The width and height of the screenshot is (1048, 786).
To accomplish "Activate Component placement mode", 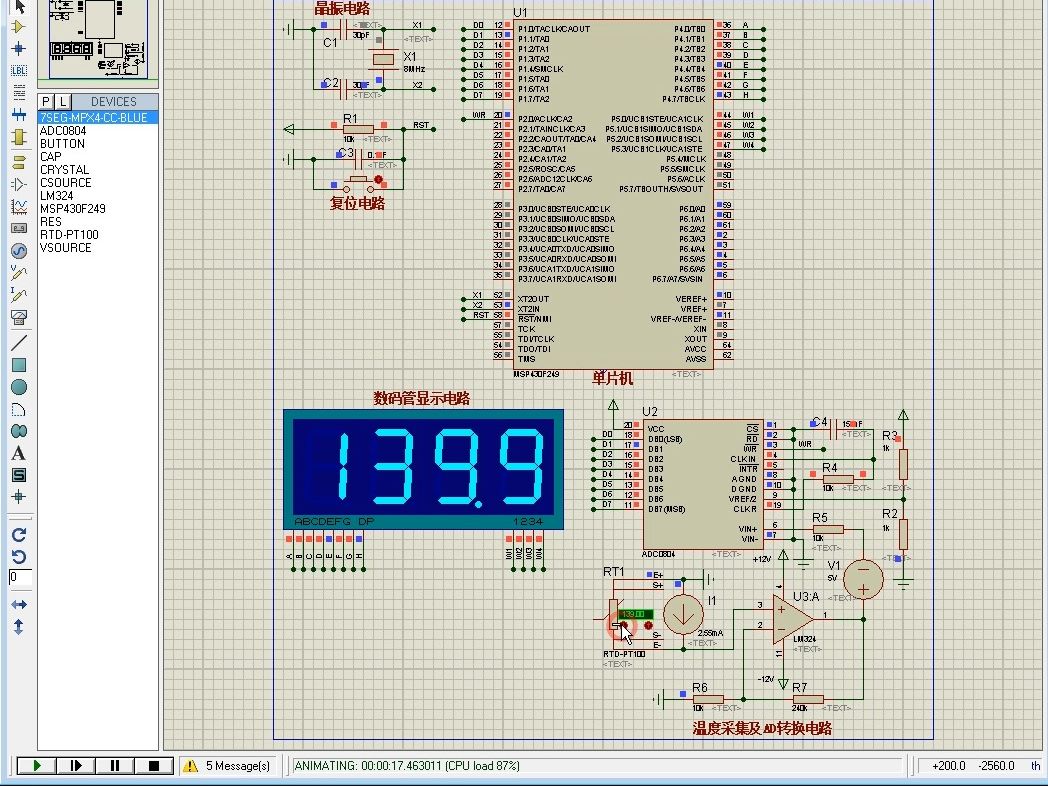I will pos(19,27).
